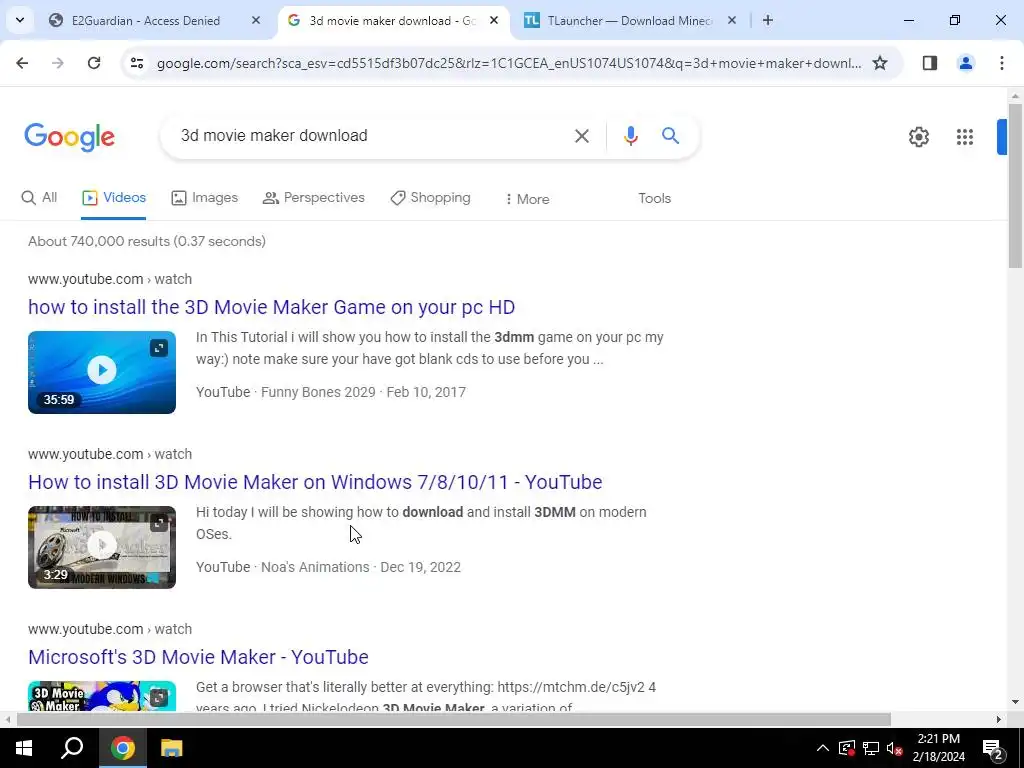Play the 35:59 video thumbnail
1024x768 pixels.
tap(102, 371)
